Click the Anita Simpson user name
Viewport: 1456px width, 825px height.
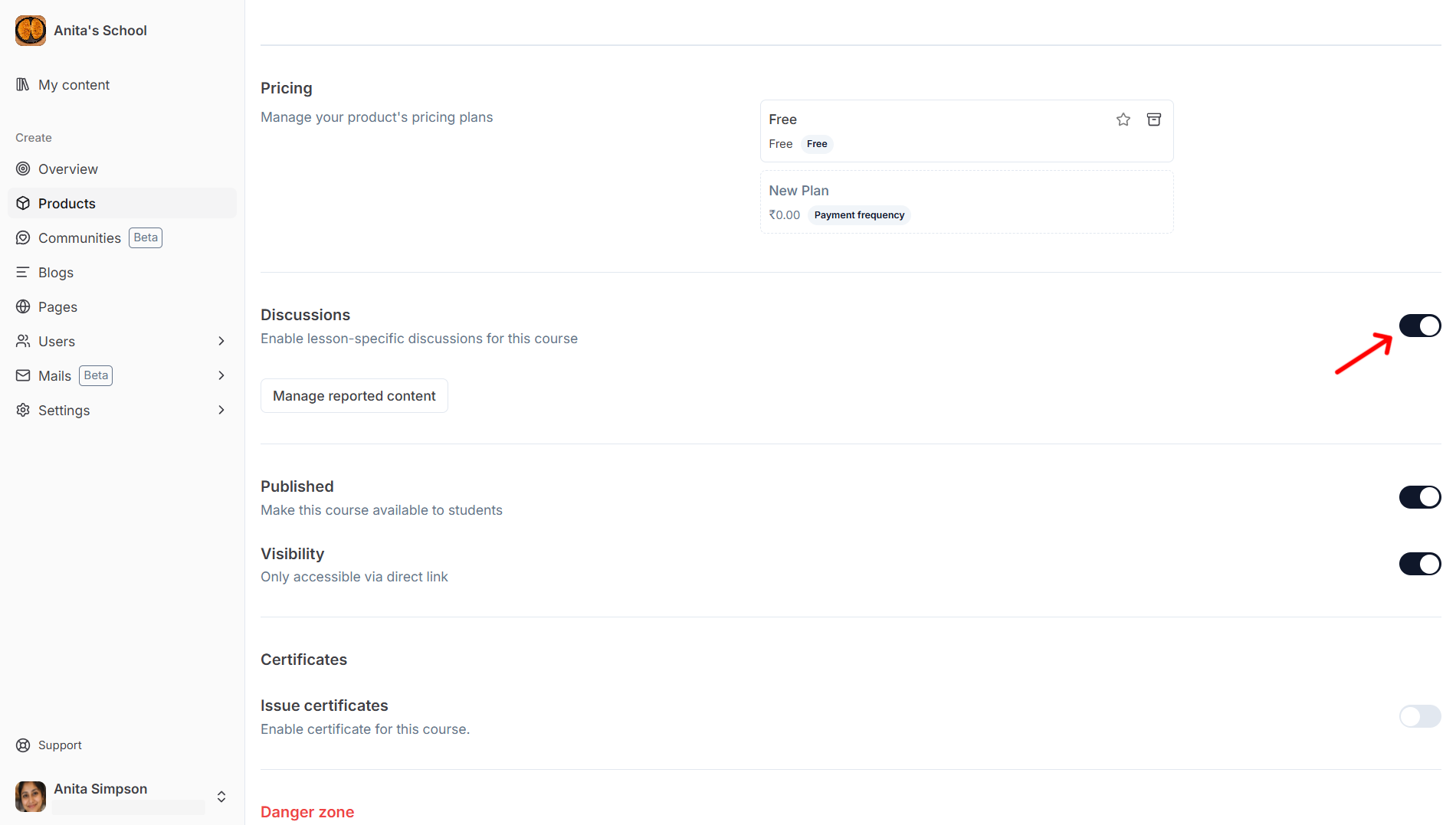(x=100, y=789)
